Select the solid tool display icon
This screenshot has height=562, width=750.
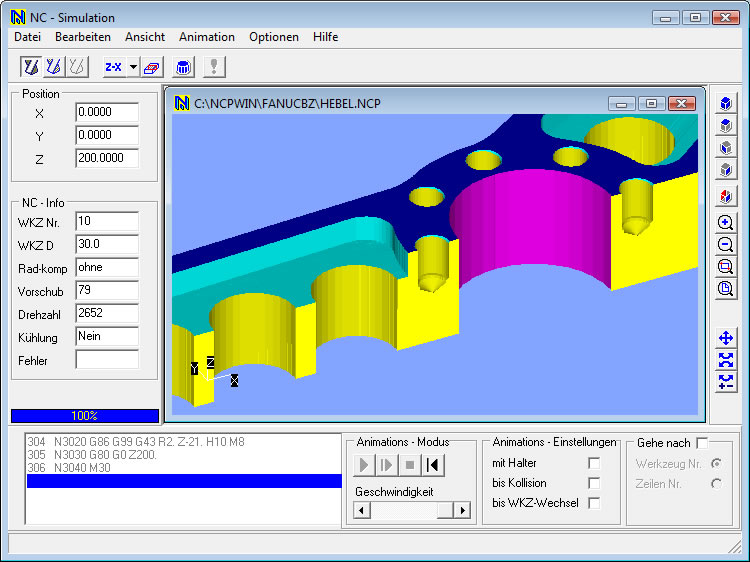(31, 67)
